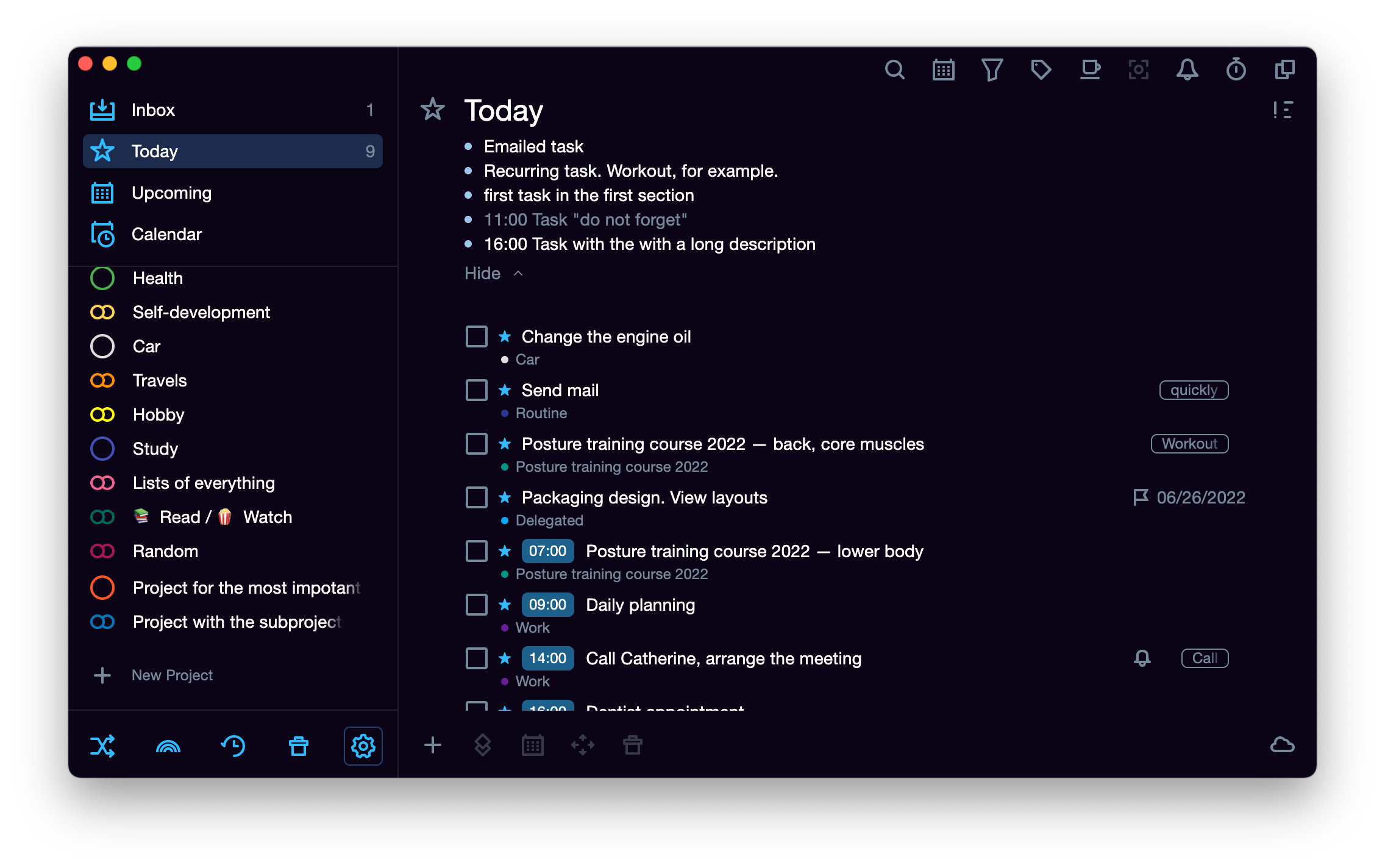Select Today in sidebar
The height and width of the screenshot is (868, 1385).
(x=233, y=151)
